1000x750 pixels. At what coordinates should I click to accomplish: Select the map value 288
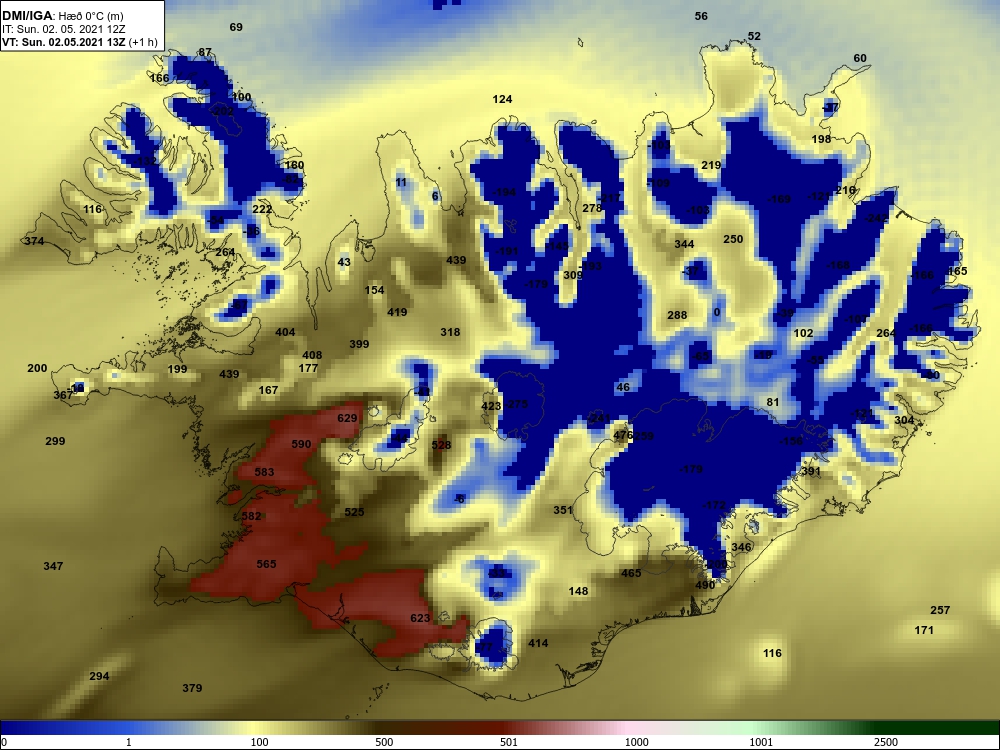tap(677, 314)
